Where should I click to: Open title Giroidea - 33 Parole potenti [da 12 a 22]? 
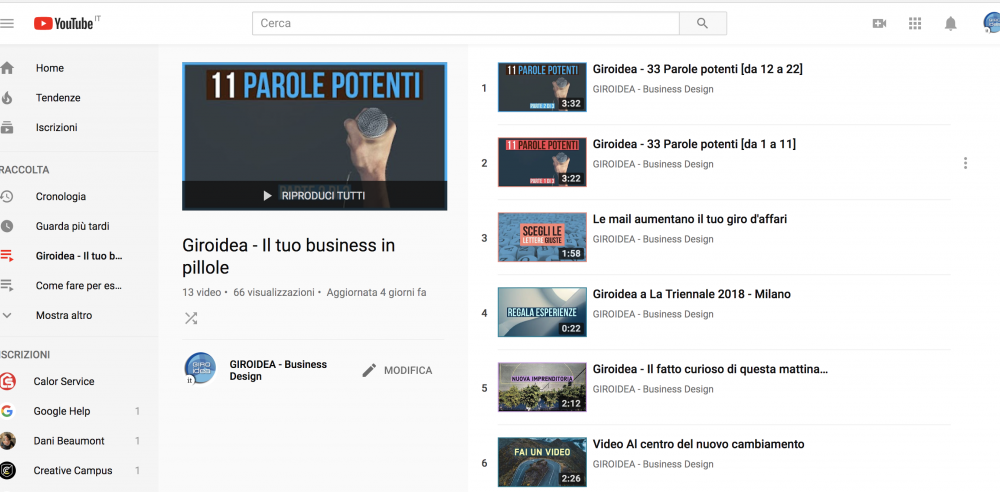[x=698, y=69]
